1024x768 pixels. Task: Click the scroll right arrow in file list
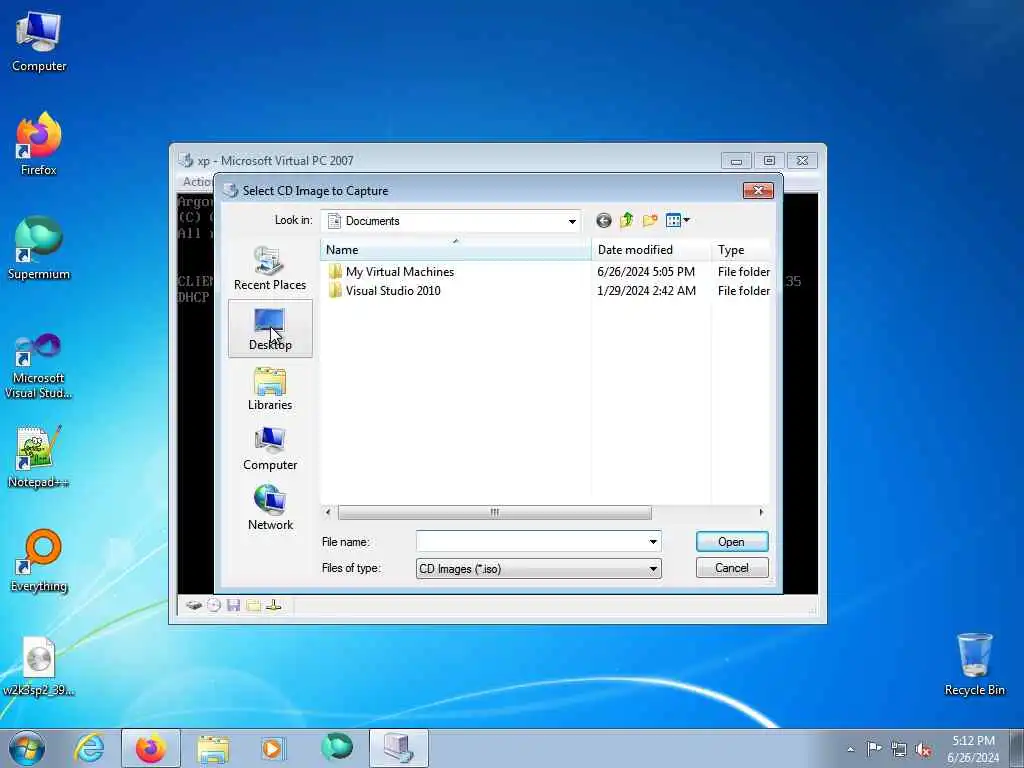(761, 513)
